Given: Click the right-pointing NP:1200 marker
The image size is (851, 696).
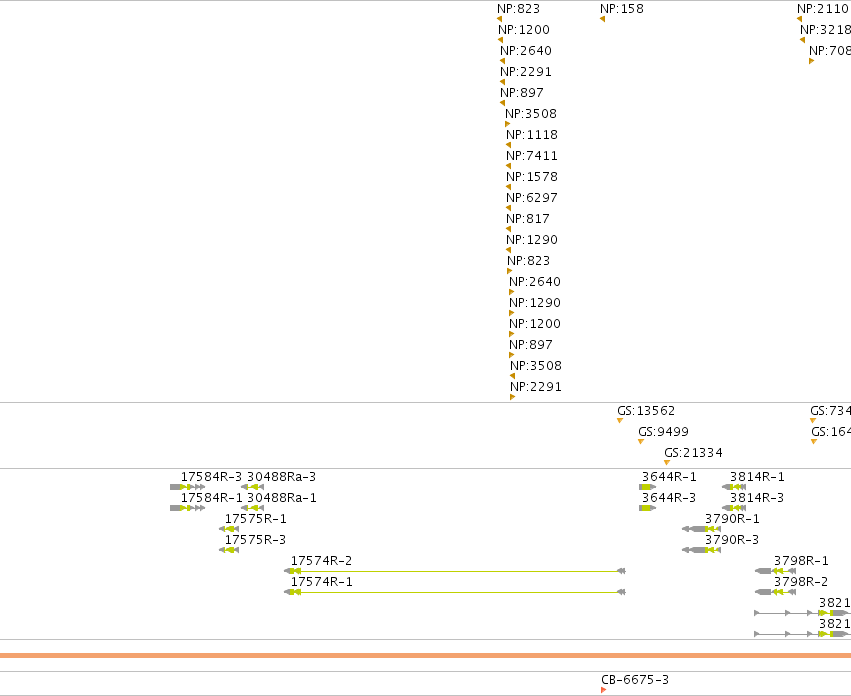Looking at the screenshot, I should click(x=511, y=334).
